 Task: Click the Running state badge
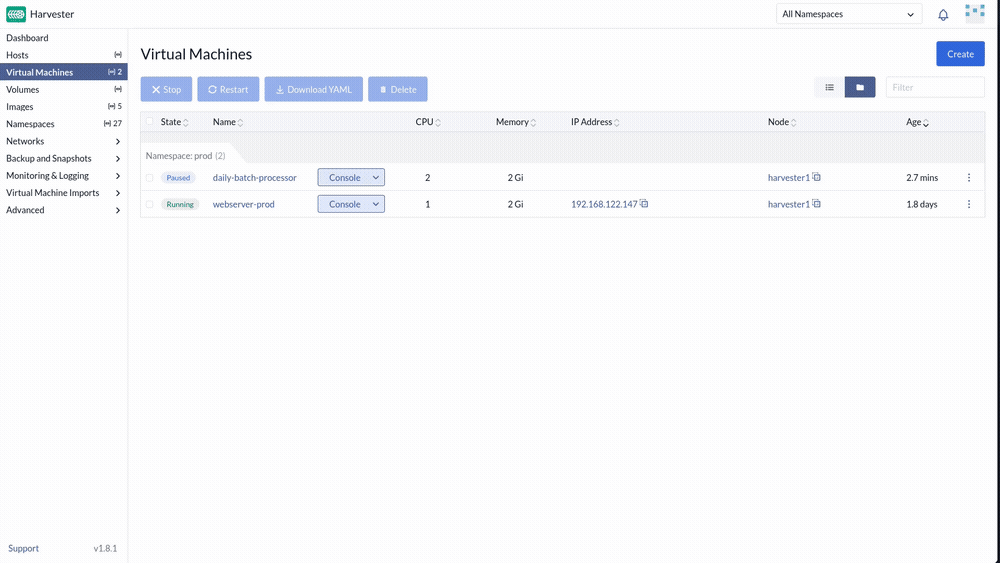tap(180, 204)
